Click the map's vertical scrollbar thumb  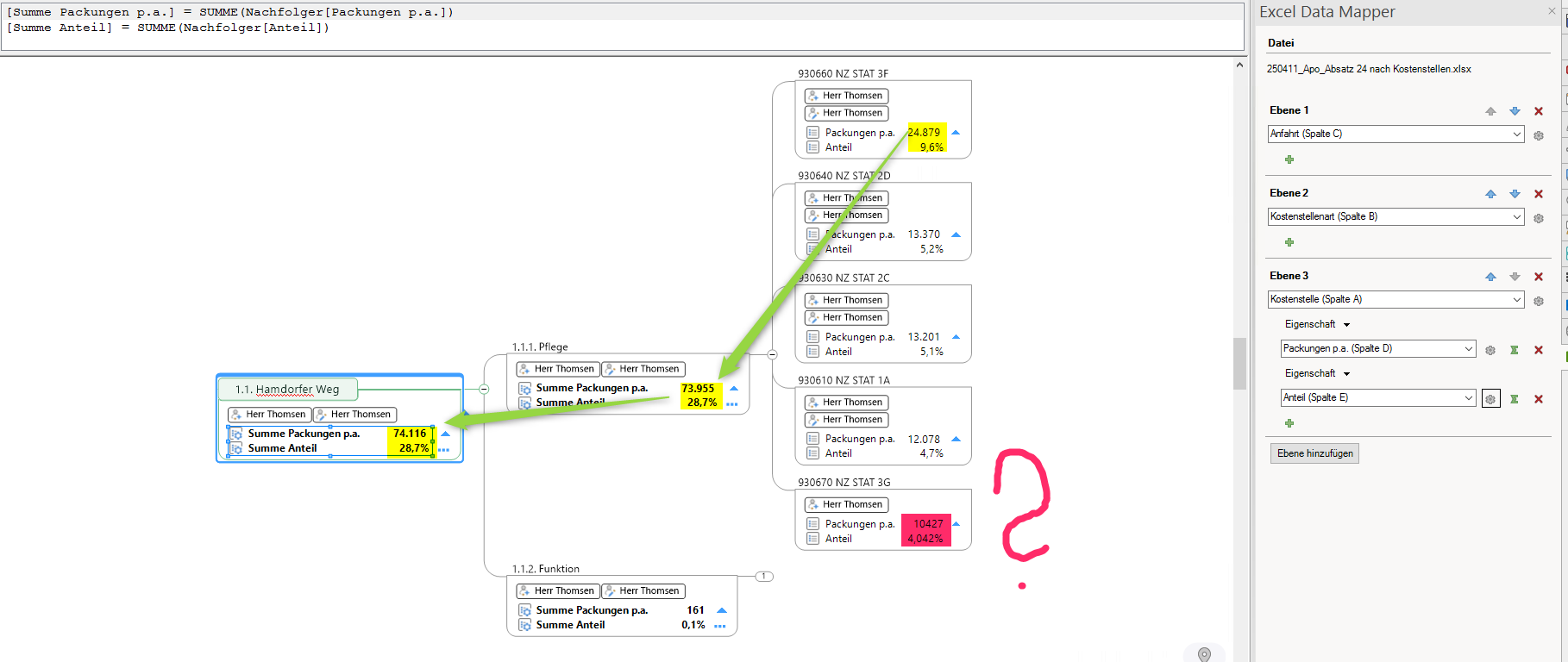click(x=1239, y=363)
